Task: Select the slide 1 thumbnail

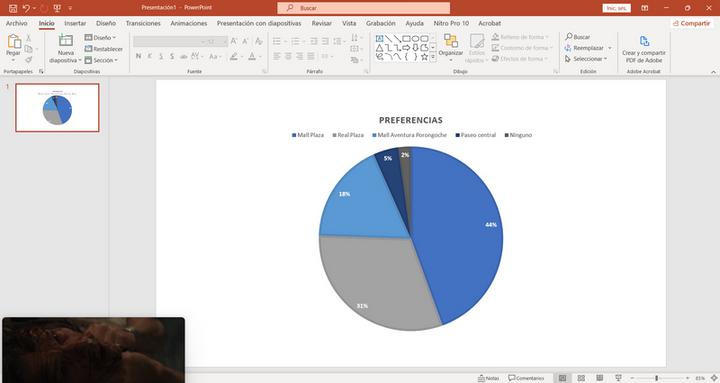Action: (57, 107)
